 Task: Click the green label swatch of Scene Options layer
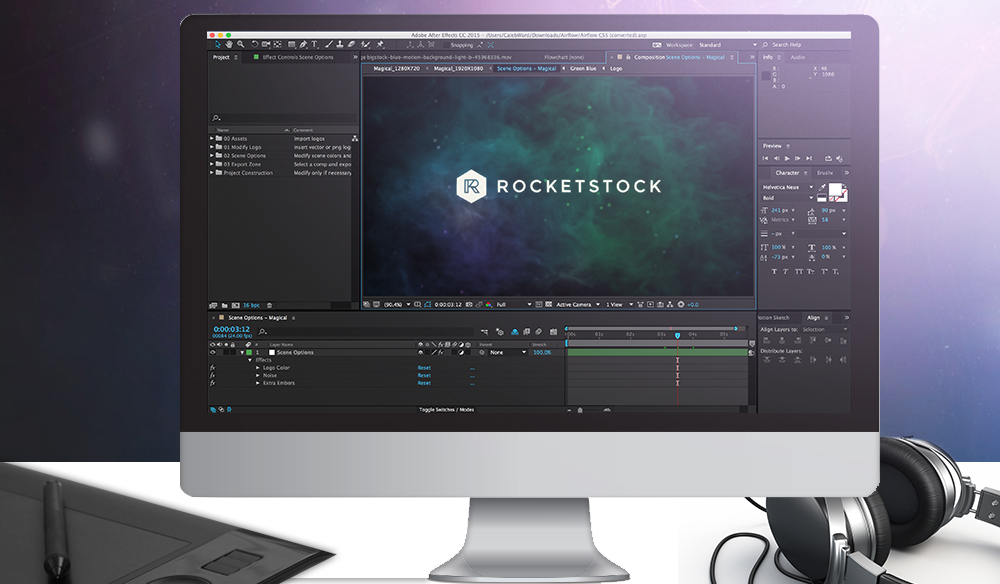point(249,353)
